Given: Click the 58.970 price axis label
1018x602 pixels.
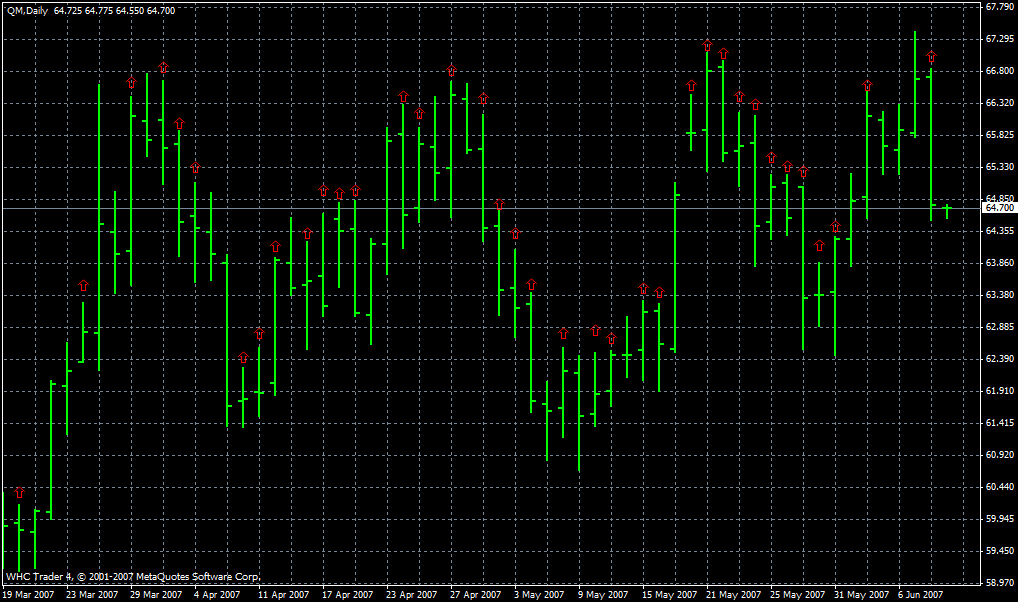Looking at the screenshot, I should tap(1000, 583).
